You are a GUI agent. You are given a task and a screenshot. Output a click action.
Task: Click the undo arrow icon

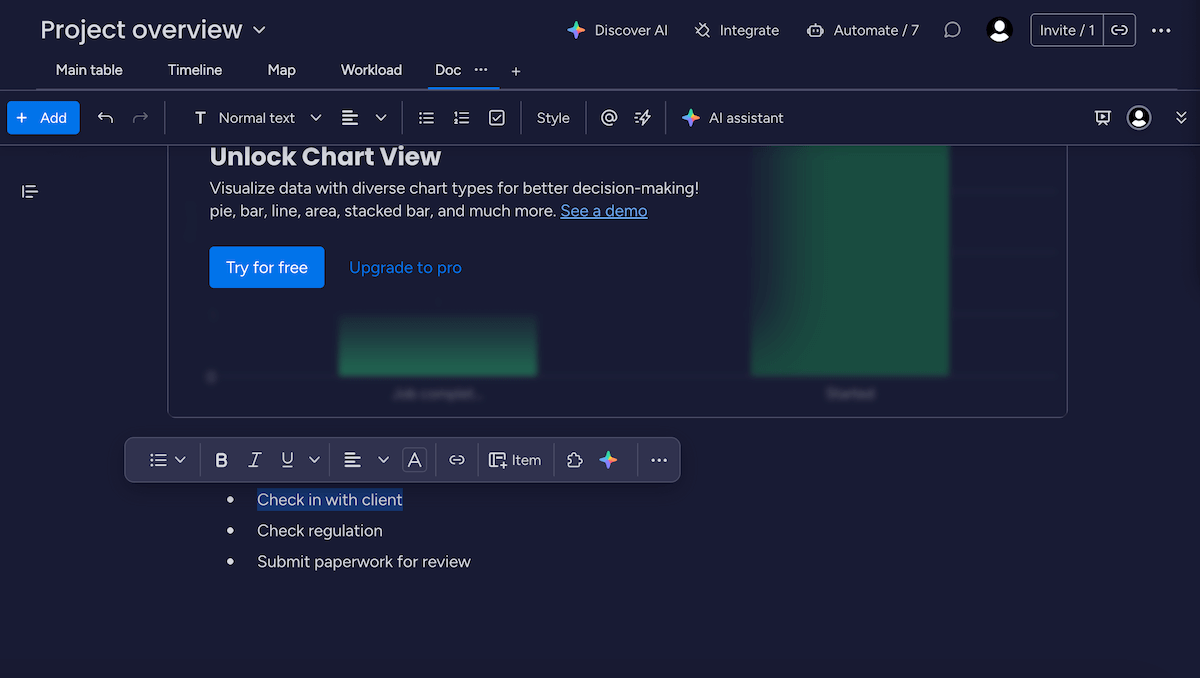105,117
